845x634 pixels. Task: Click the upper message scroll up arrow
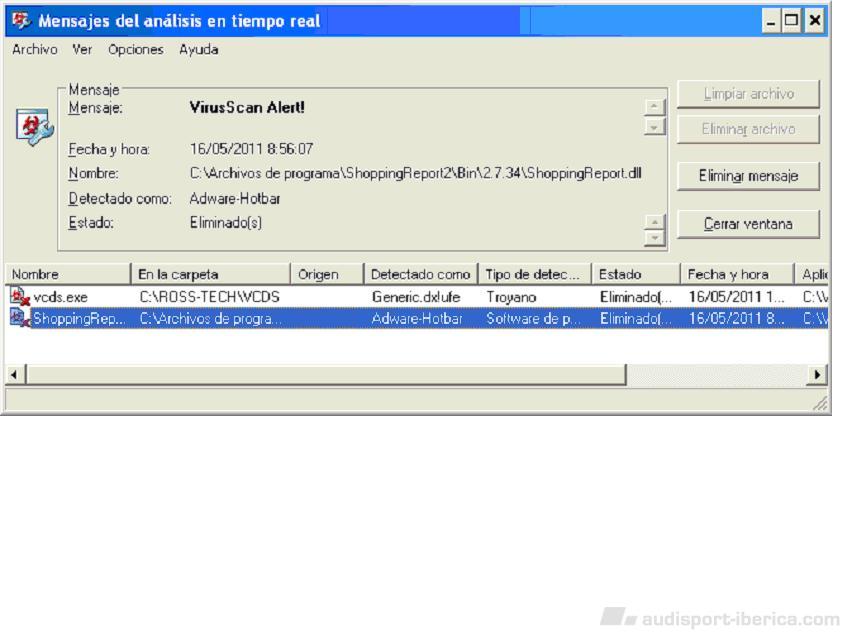pyautogui.click(x=654, y=107)
